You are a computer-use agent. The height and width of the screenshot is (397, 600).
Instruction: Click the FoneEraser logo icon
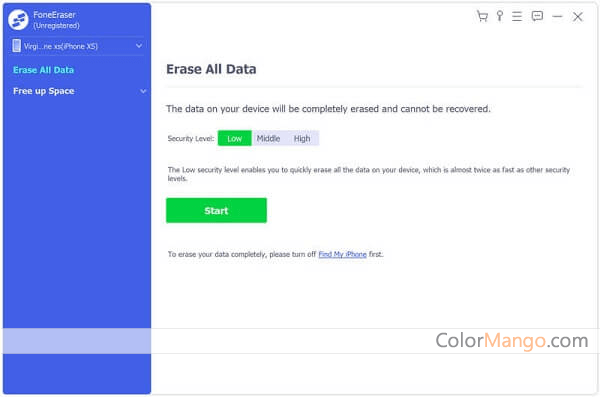coord(18,20)
